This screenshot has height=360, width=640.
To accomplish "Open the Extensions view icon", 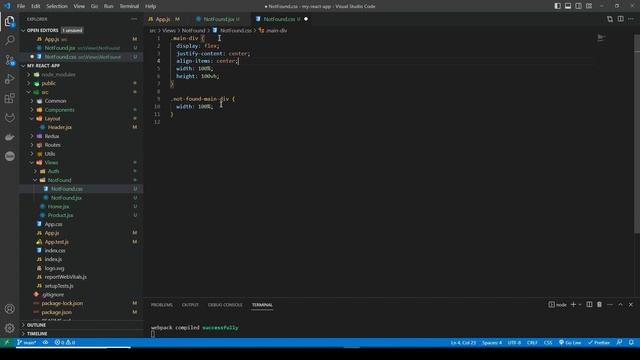I will (9, 98).
